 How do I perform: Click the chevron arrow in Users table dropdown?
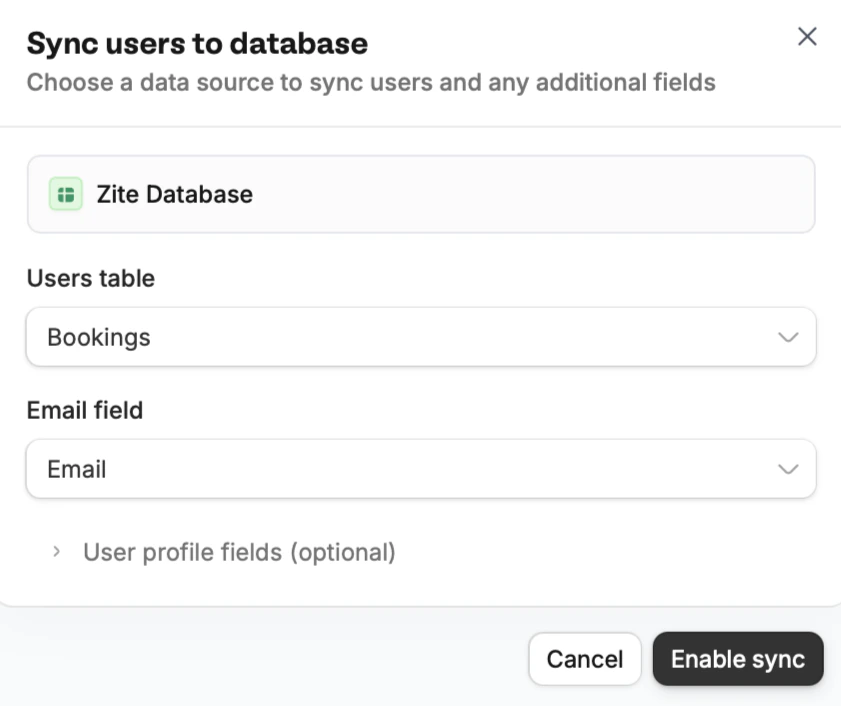[x=788, y=337]
